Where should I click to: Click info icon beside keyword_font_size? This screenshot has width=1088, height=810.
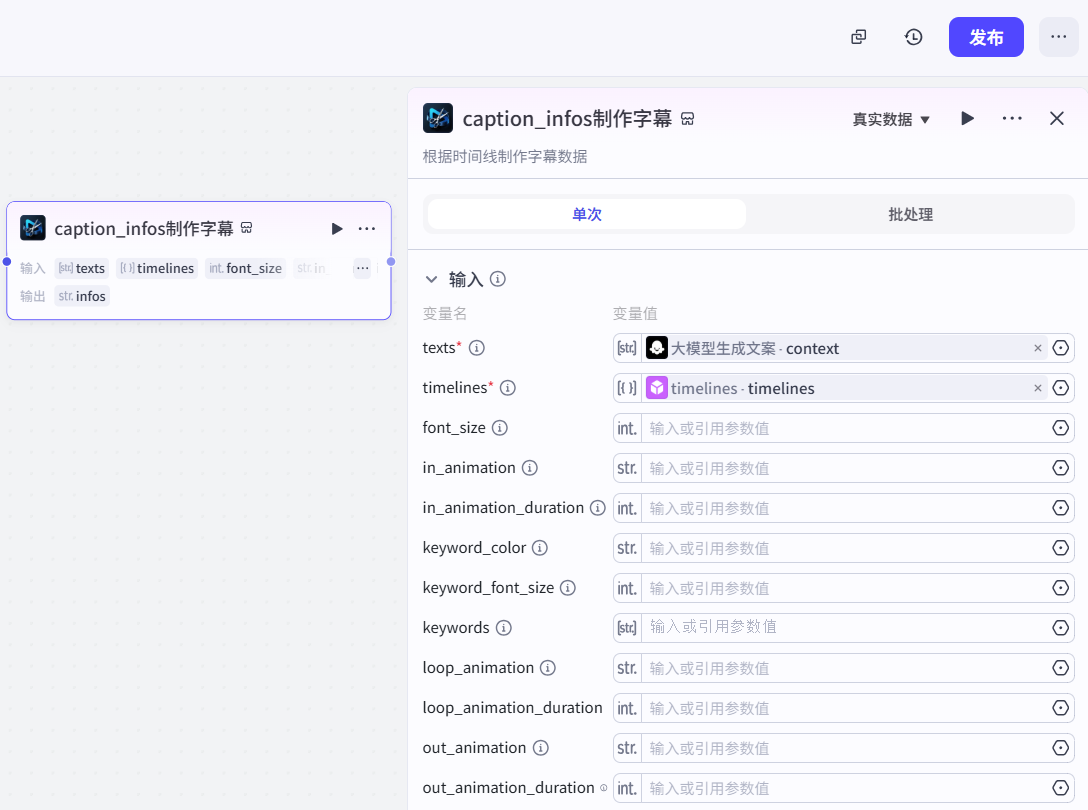(568, 588)
